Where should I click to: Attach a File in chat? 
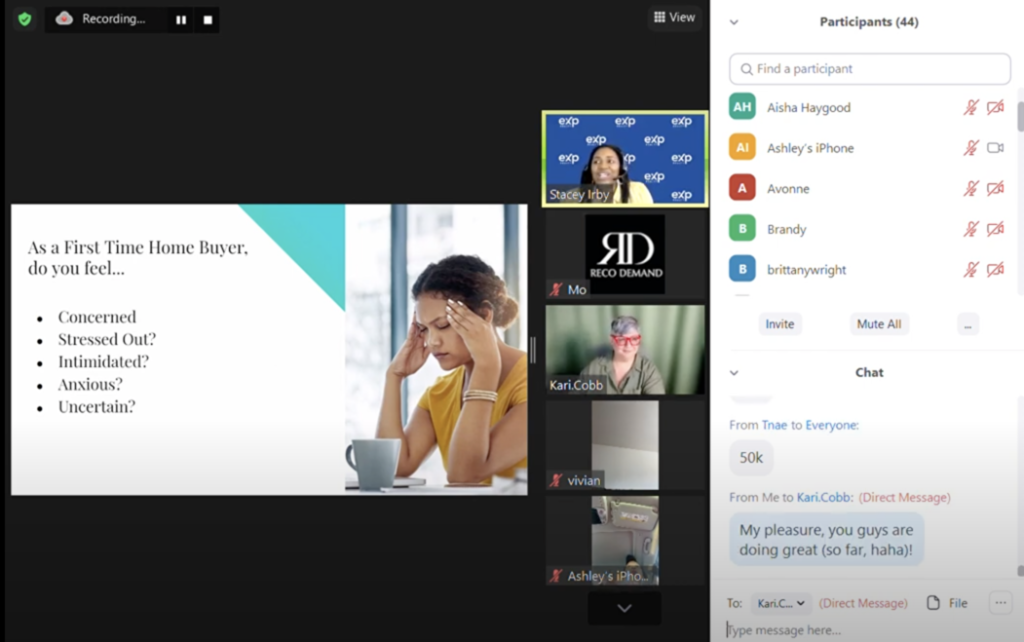point(947,603)
